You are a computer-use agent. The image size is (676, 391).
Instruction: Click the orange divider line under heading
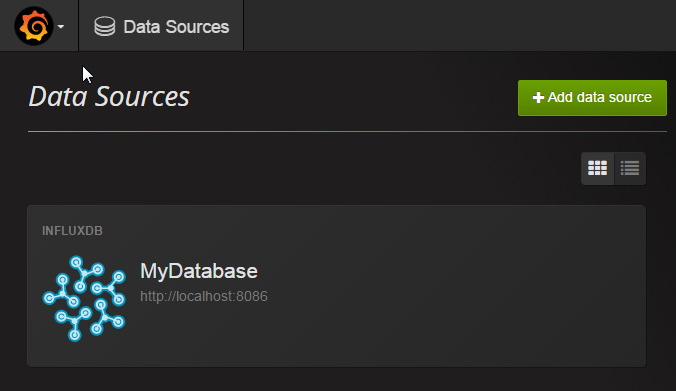(x=347, y=131)
